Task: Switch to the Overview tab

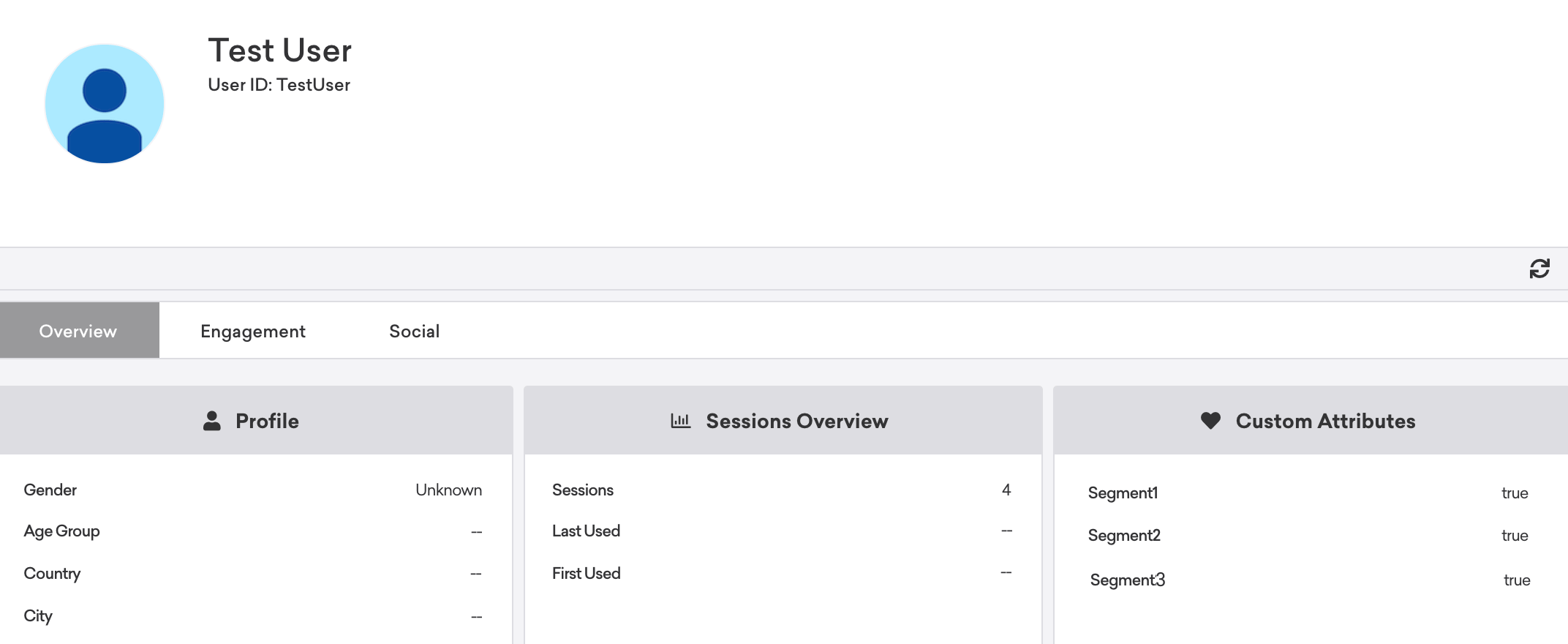Action: [79, 331]
